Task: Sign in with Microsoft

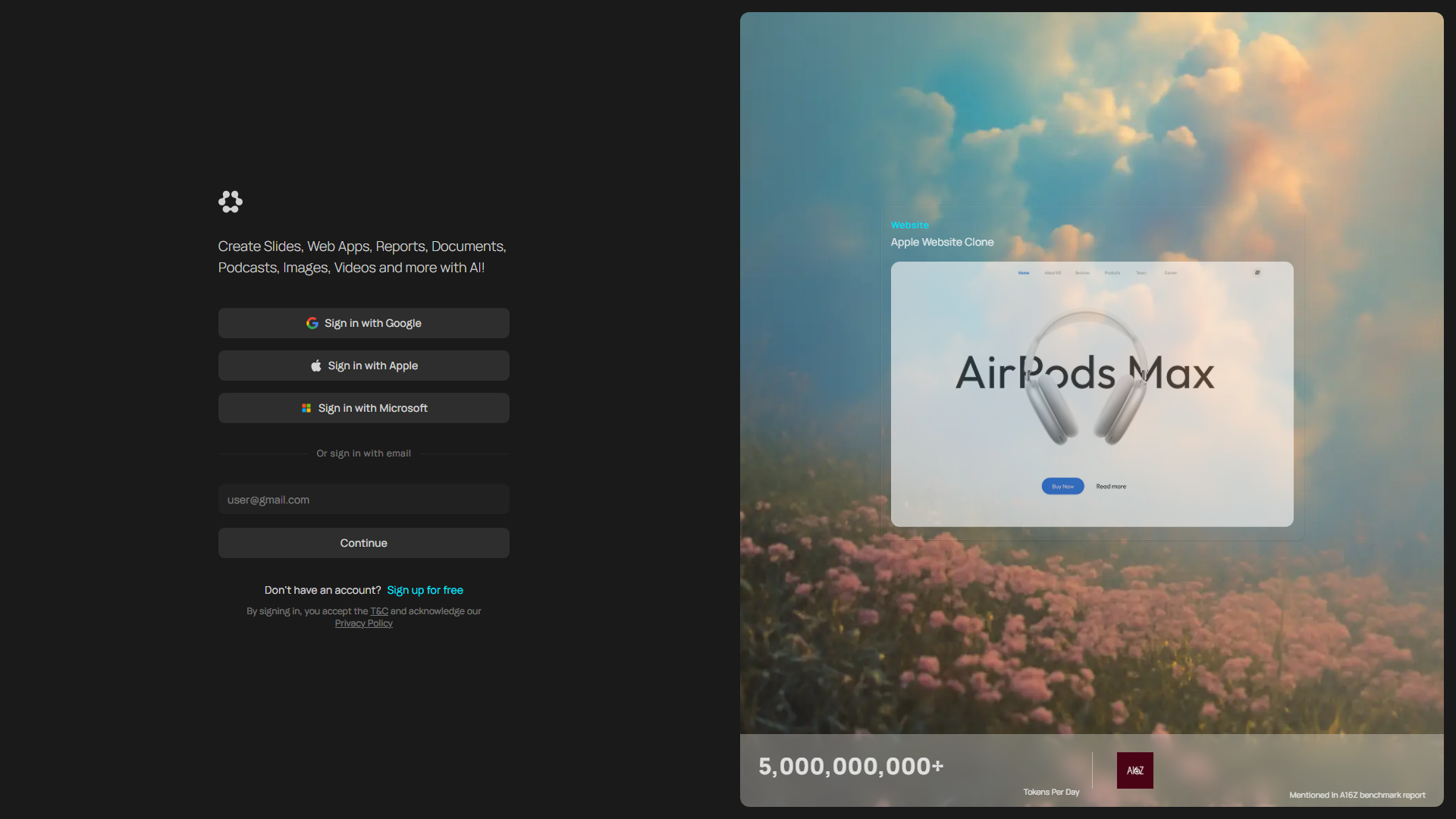Action: (x=364, y=408)
